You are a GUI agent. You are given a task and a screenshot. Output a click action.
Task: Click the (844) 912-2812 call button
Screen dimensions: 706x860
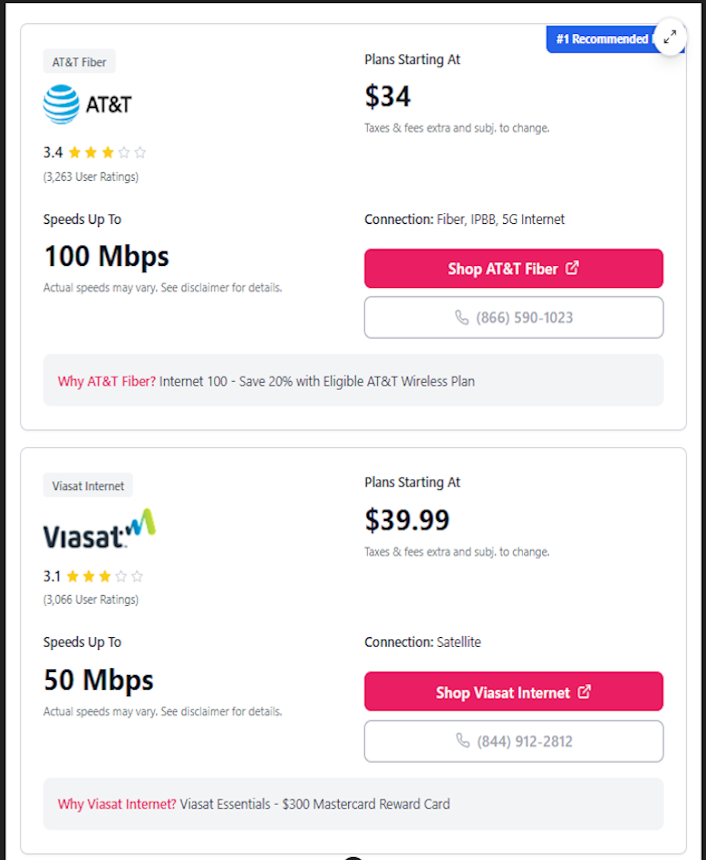click(513, 741)
